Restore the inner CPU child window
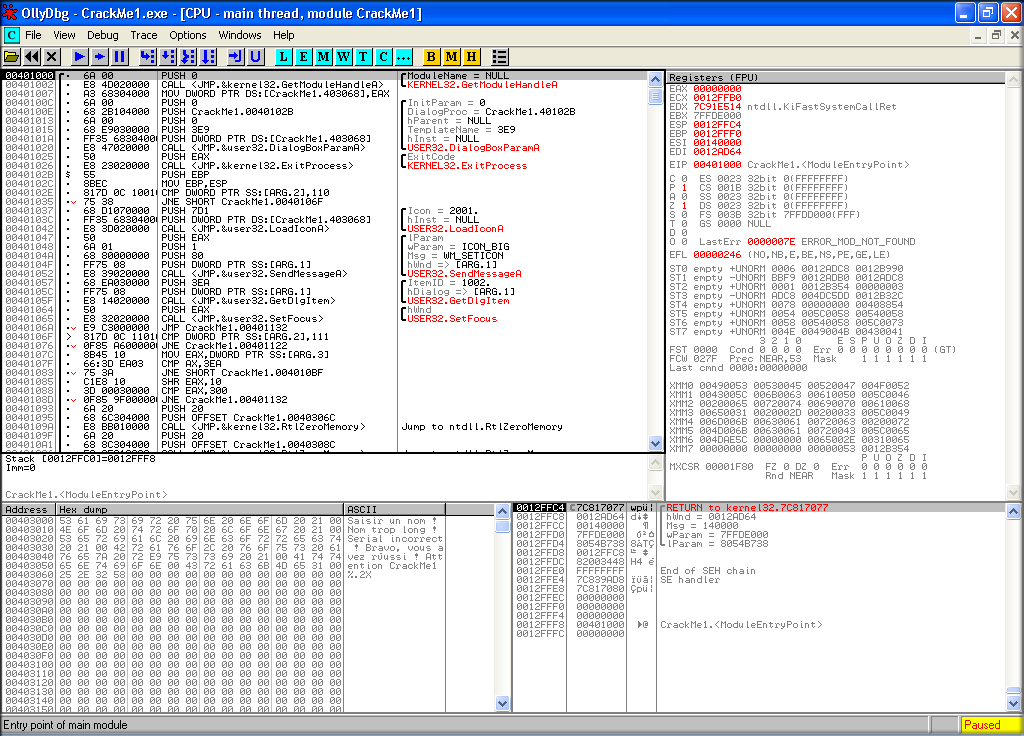Viewport: 1024px width, 736px height. pyautogui.click(x=996, y=35)
